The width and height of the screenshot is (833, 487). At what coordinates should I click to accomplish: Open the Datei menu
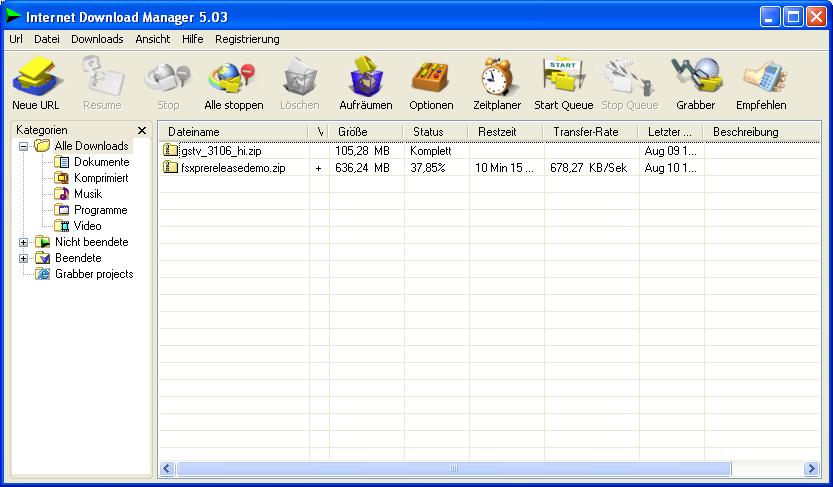pyautogui.click(x=47, y=39)
